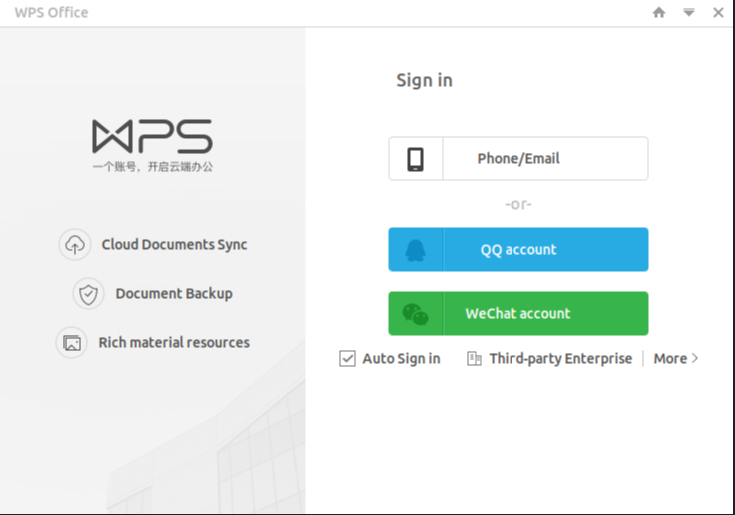The image size is (735, 515).
Task: Select the Rich material resources text
Action: click(x=174, y=343)
